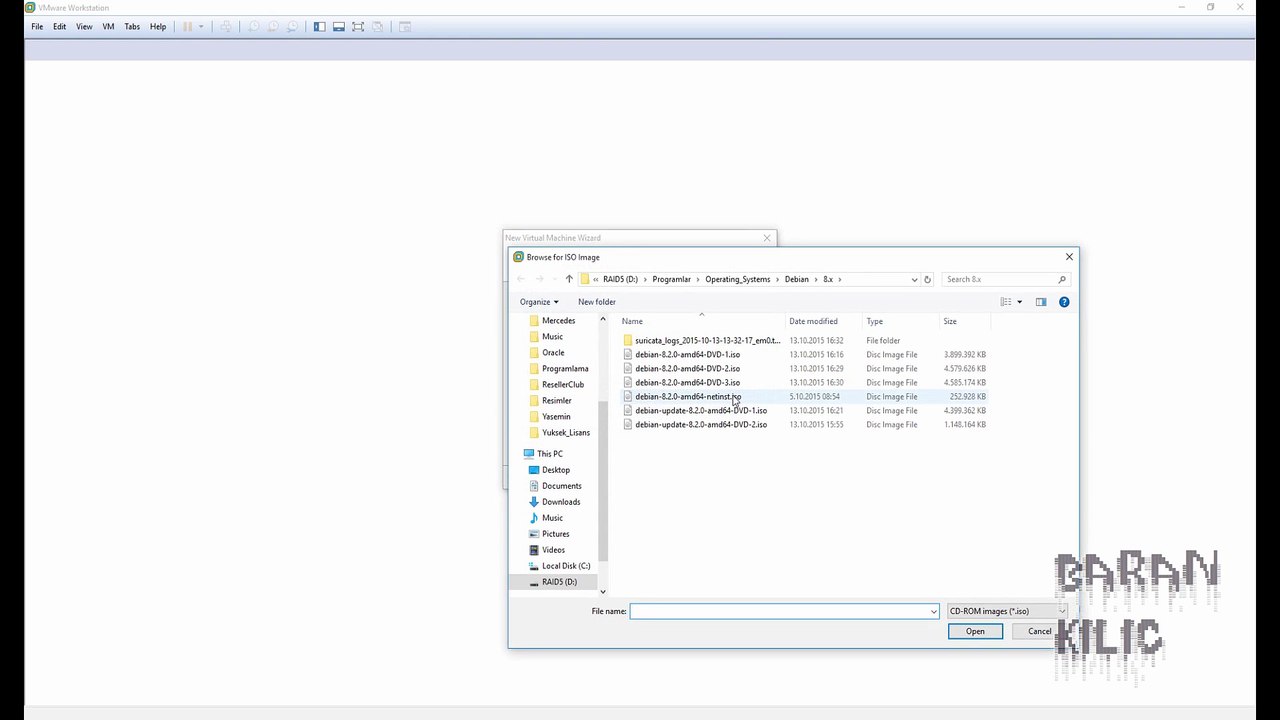Click inside the File name input field

point(784,611)
